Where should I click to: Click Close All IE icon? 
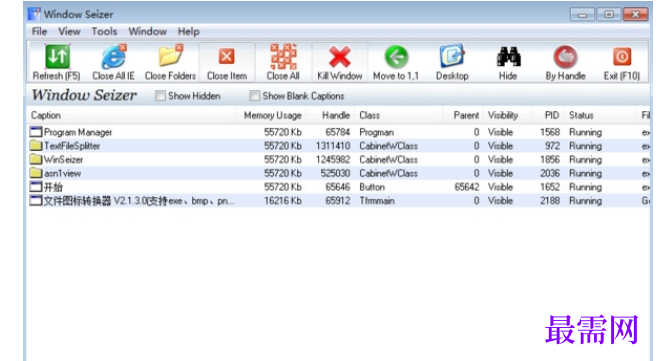[x=114, y=57]
